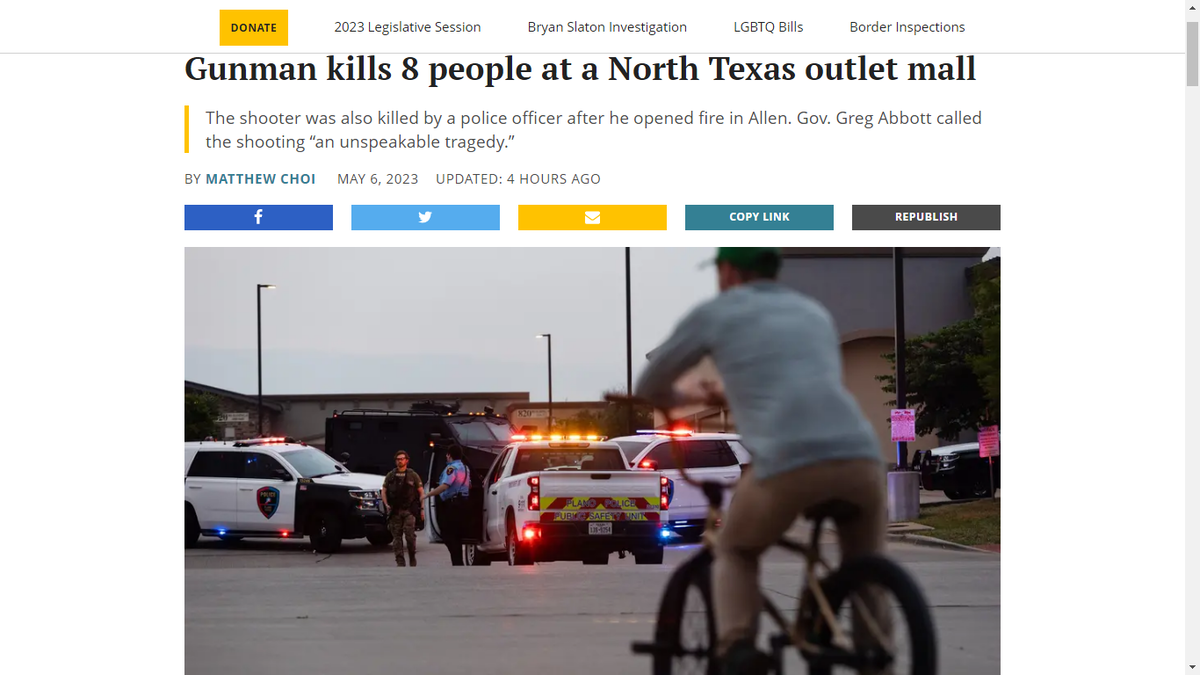Viewport: 1200px width, 675px height.
Task: Copy the article link with COPY LINK
Action: click(759, 217)
